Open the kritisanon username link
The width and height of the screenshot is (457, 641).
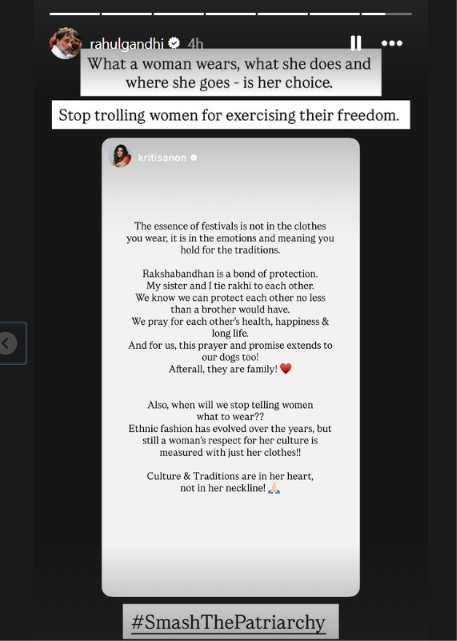pos(162,157)
